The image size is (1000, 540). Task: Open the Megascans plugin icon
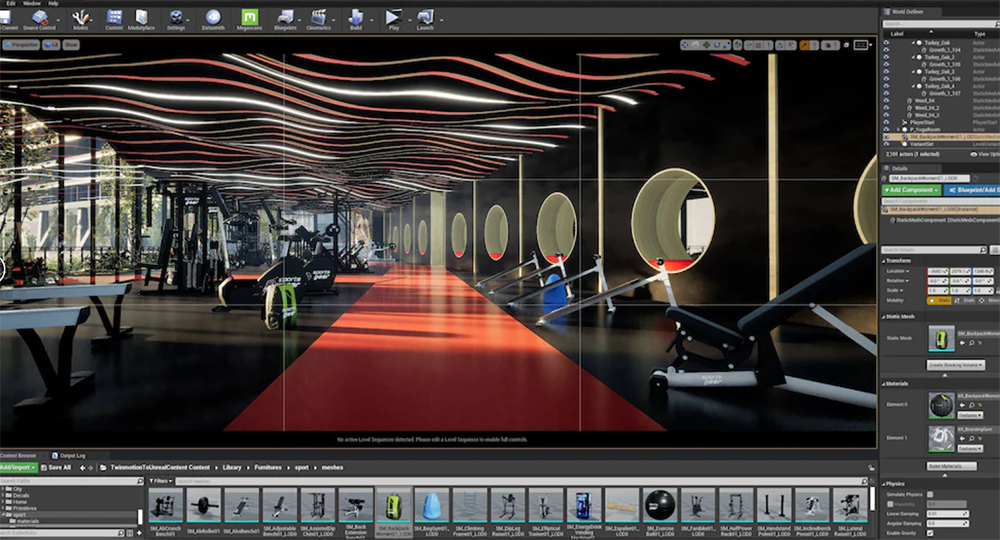click(249, 19)
